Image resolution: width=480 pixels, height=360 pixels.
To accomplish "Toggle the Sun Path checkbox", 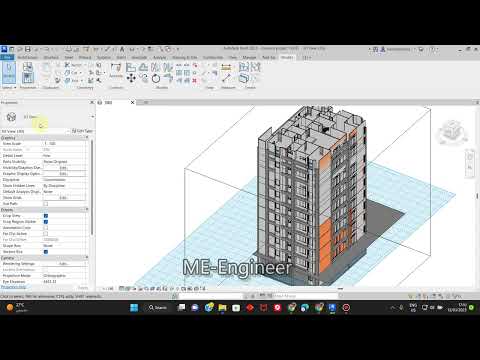I will [x=46, y=204].
